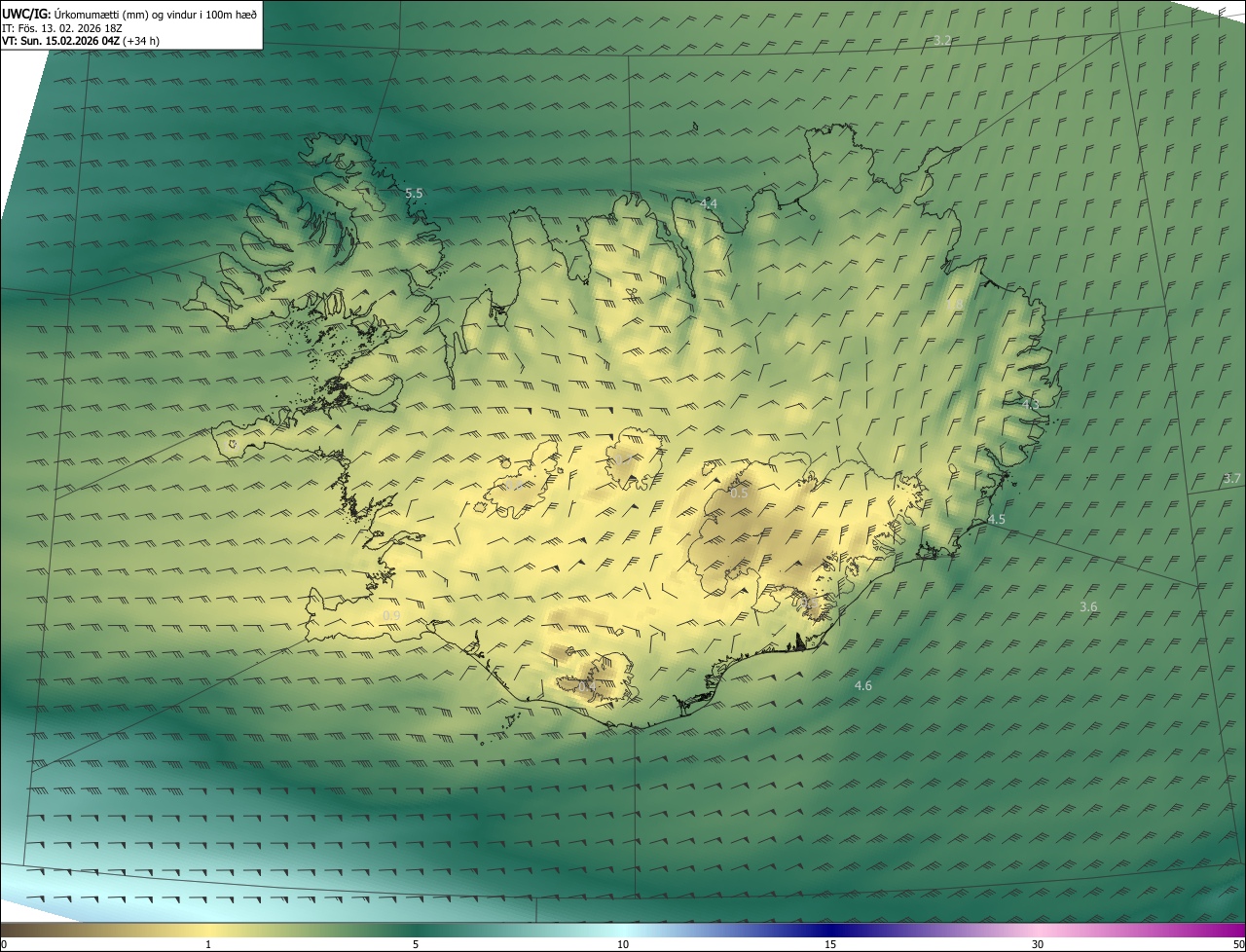Screen dimensions: 1246x952
Task: Click the '0.9' value in southwest Iceland
Action: coord(391,615)
